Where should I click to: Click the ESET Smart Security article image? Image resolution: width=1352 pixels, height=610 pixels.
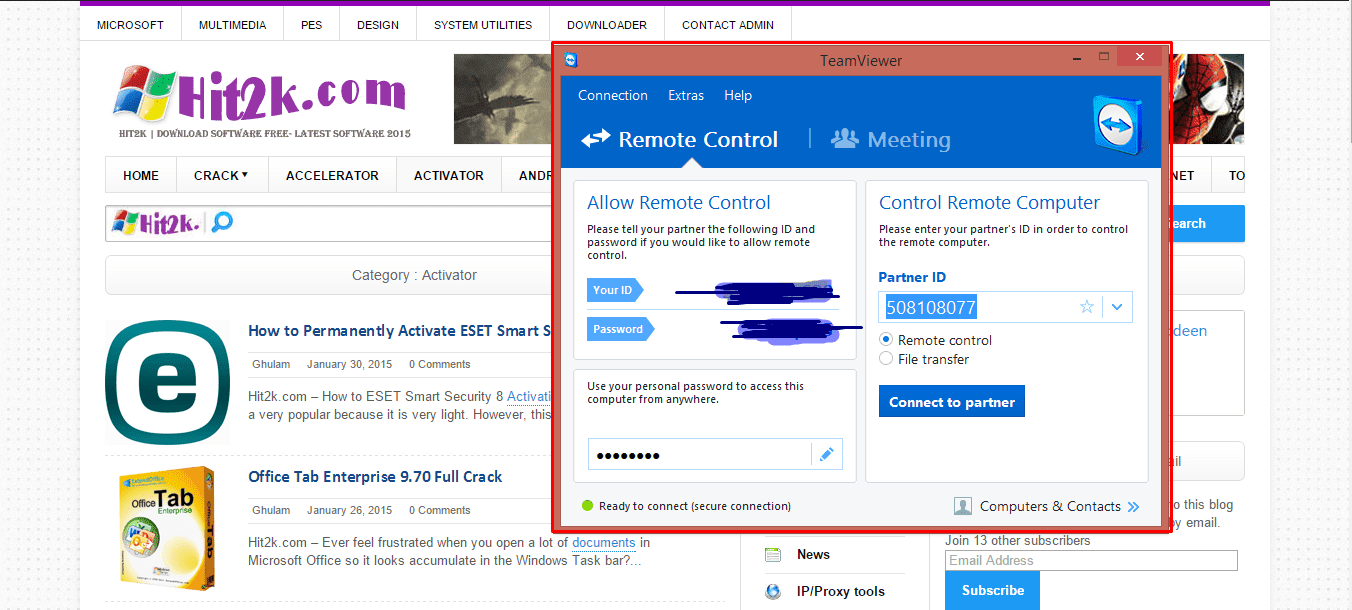pos(167,382)
